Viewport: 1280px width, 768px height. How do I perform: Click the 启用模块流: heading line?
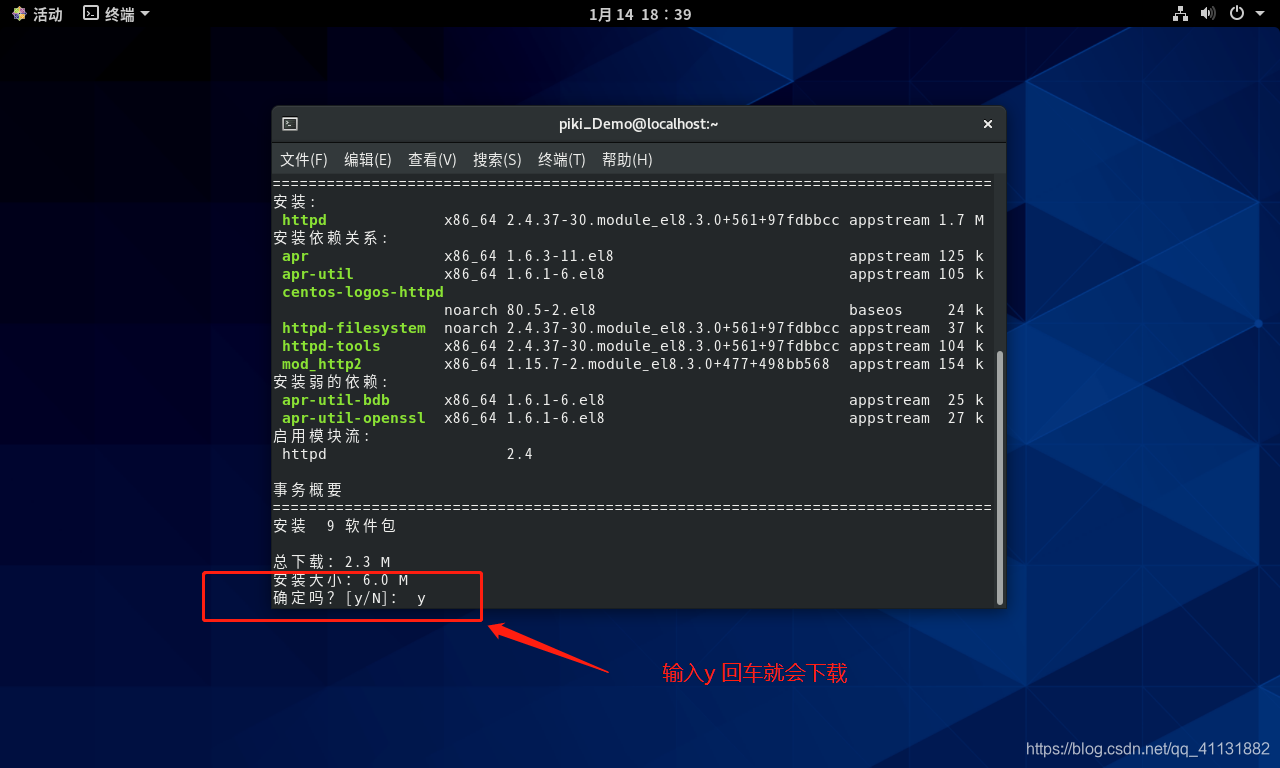tap(322, 436)
